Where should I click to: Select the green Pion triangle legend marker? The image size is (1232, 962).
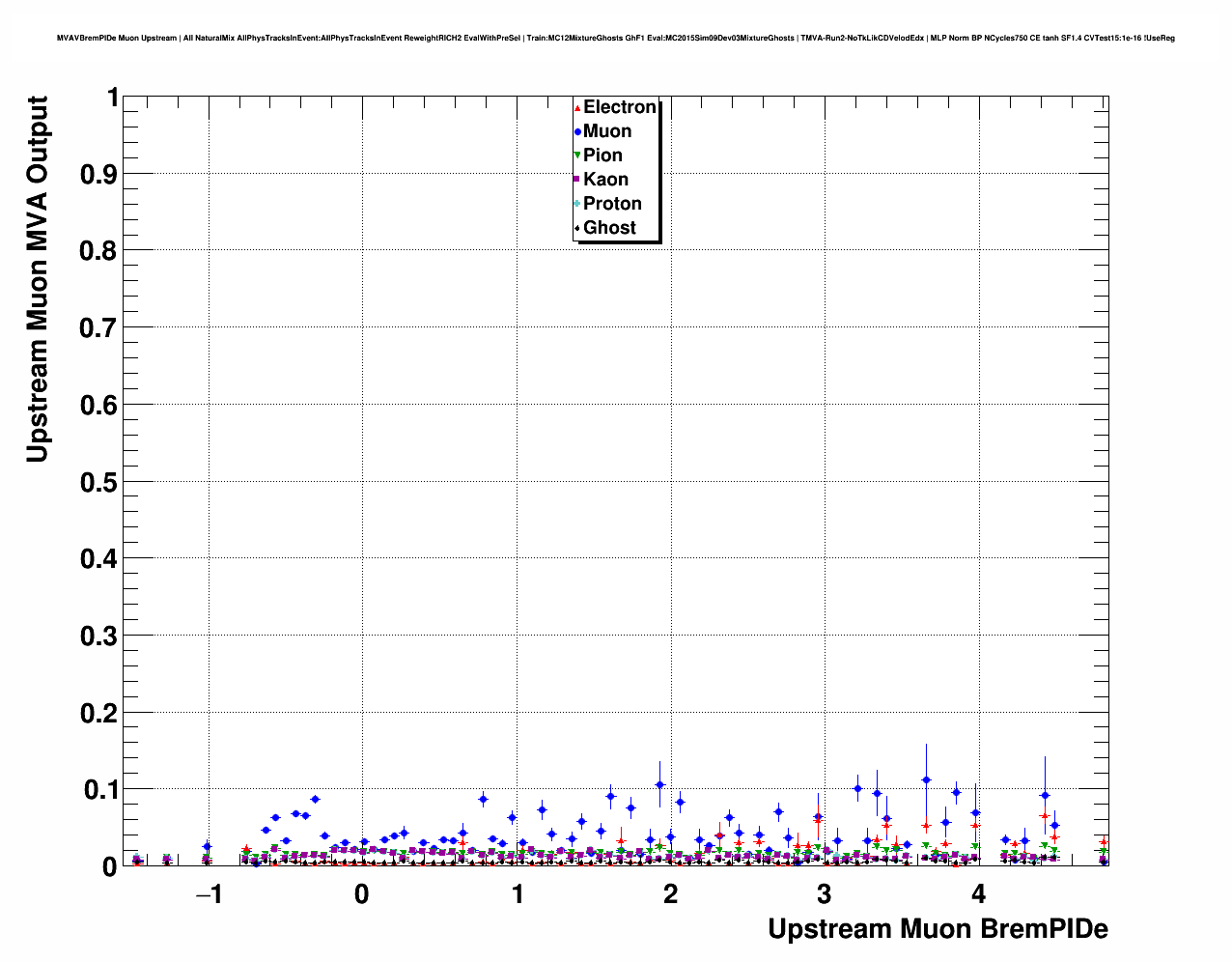(577, 156)
